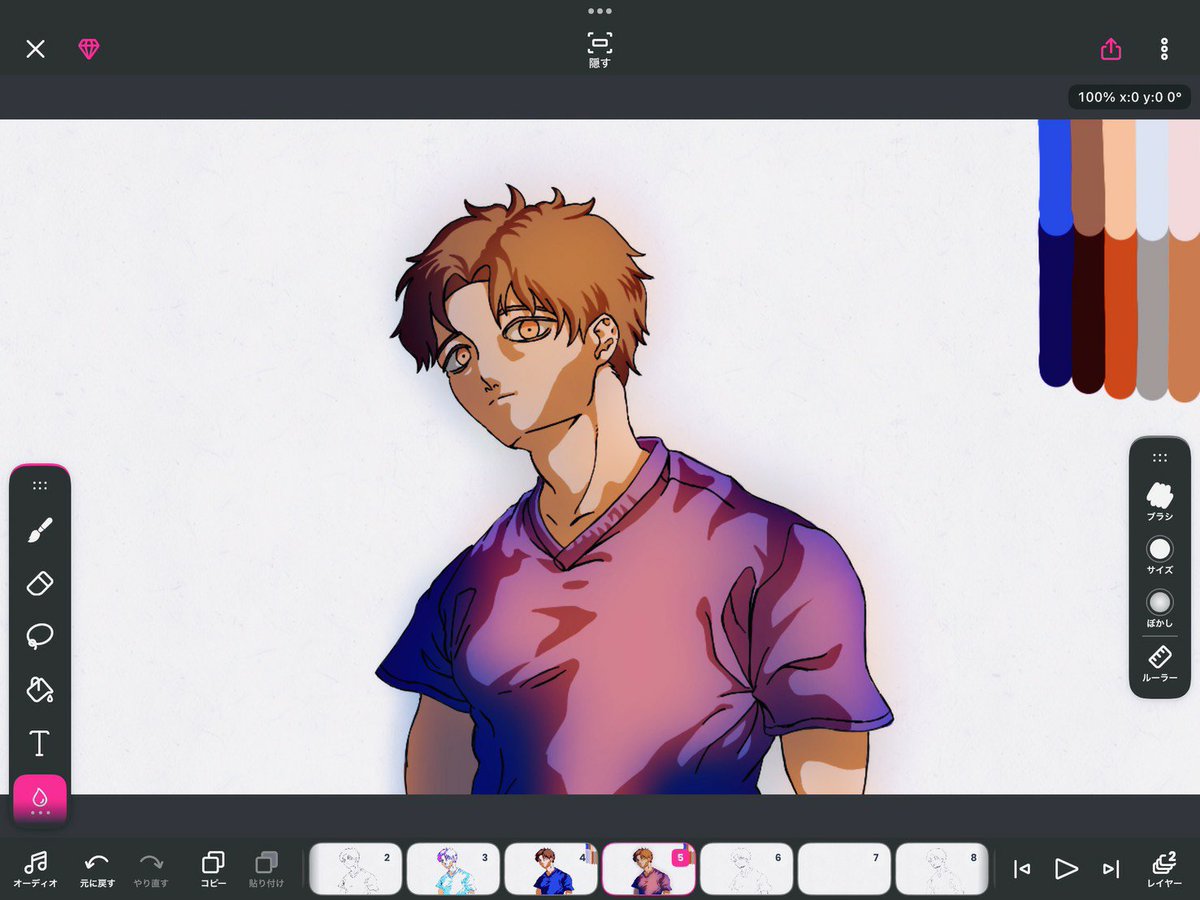Open the three-dot multitasking handle at top

(599, 11)
